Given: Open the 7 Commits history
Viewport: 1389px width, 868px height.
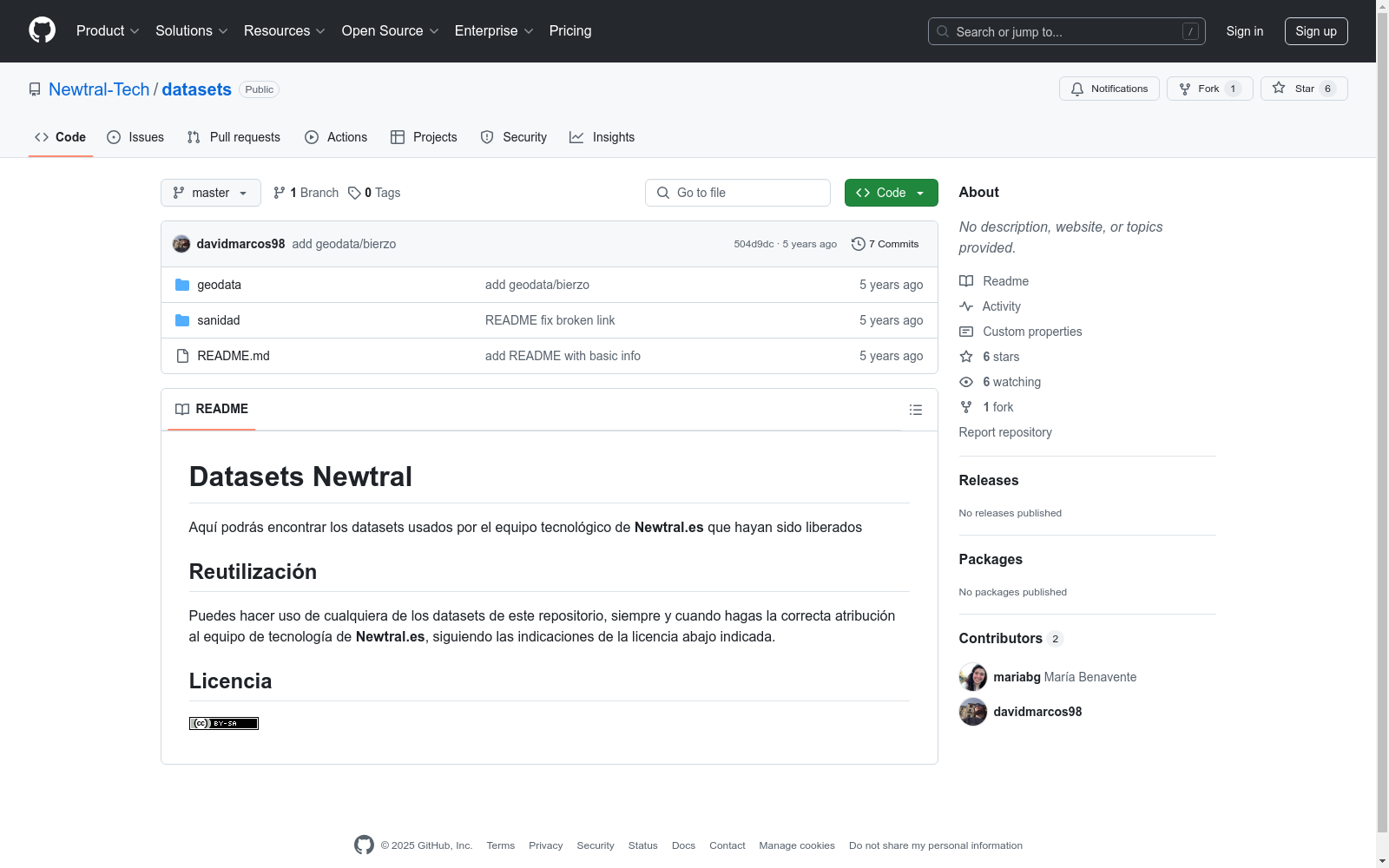Looking at the screenshot, I should pyautogui.click(x=885, y=244).
